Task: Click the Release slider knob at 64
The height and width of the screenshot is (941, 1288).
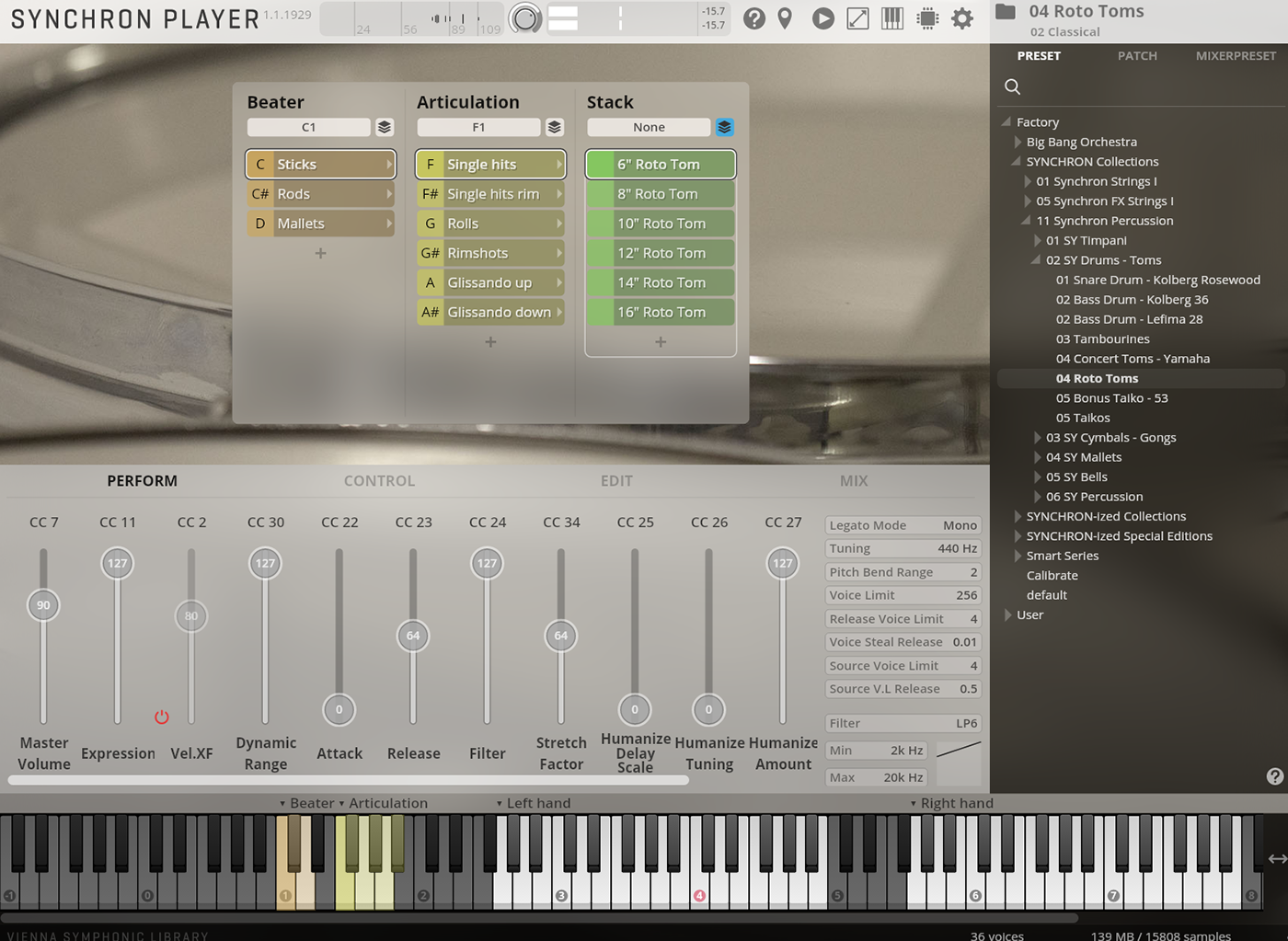Action: 413,636
